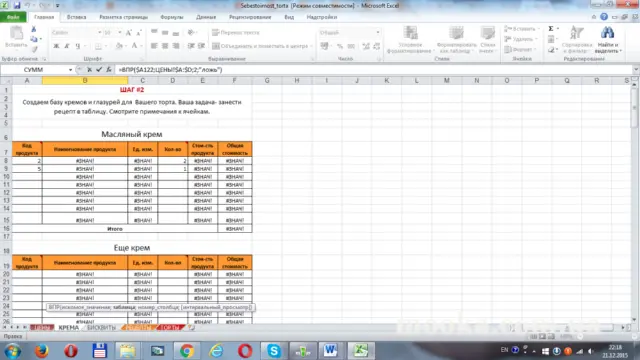The height and width of the screenshot is (360, 640).
Task: Expand the Name Box dropdown arrow
Action: point(70,70)
